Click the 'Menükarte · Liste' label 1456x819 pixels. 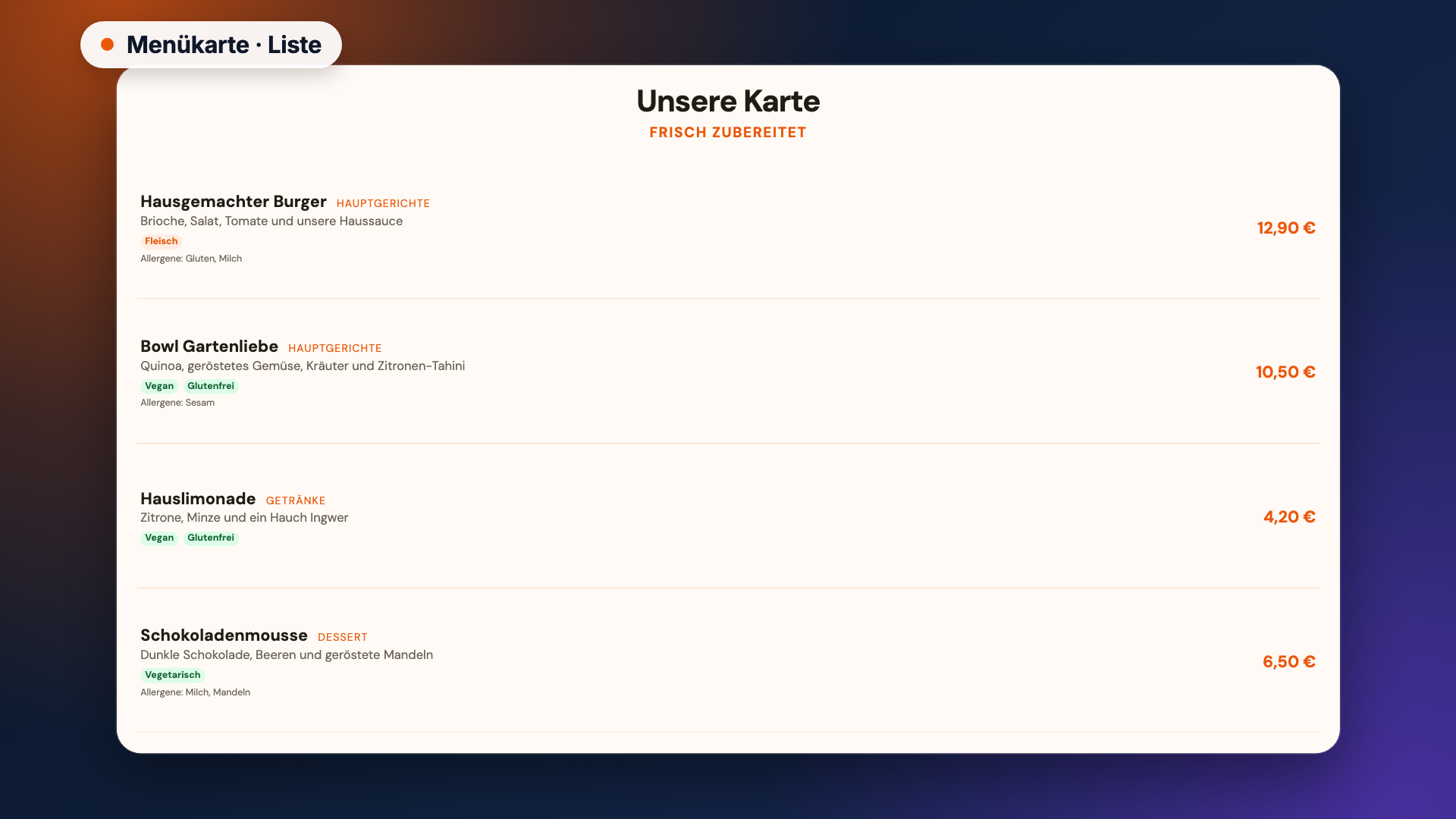click(224, 45)
